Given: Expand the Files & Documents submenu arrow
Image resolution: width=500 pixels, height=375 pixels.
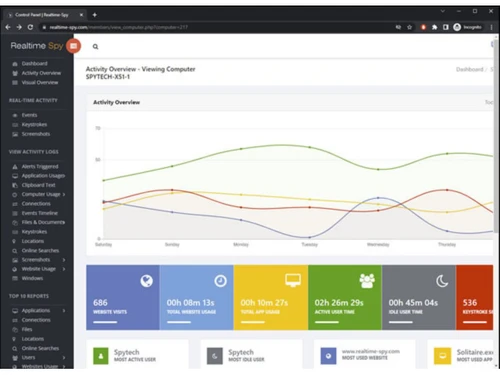Looking at the screenshot, I should [64, 222].
